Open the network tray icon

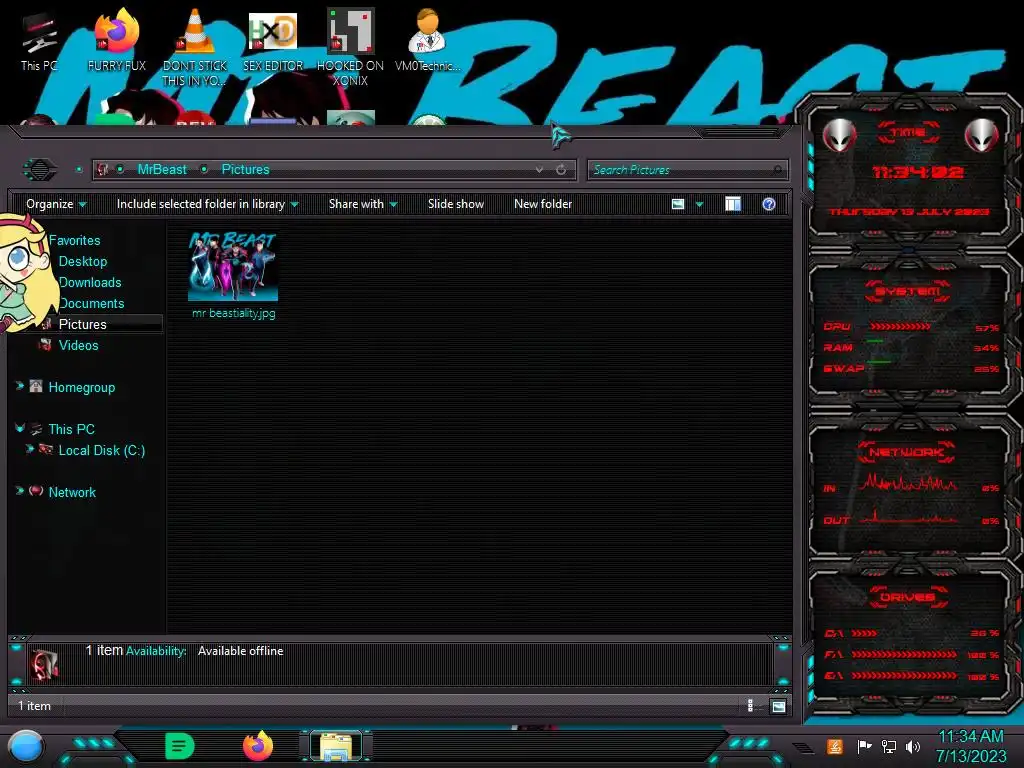(888, 746)
